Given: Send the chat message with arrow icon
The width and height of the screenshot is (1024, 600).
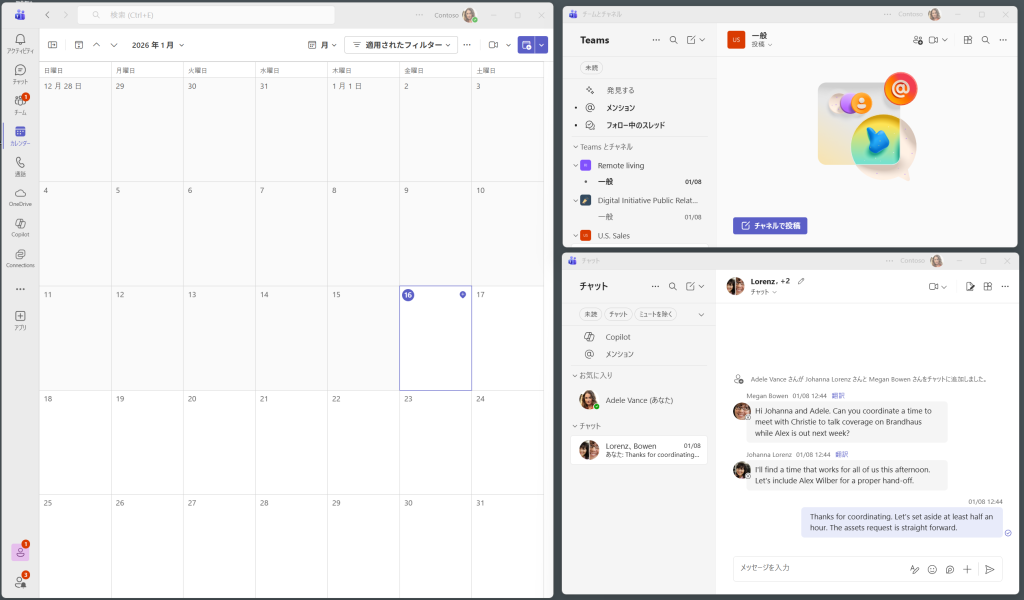Looking at the screenshot, I should [989, 569].
